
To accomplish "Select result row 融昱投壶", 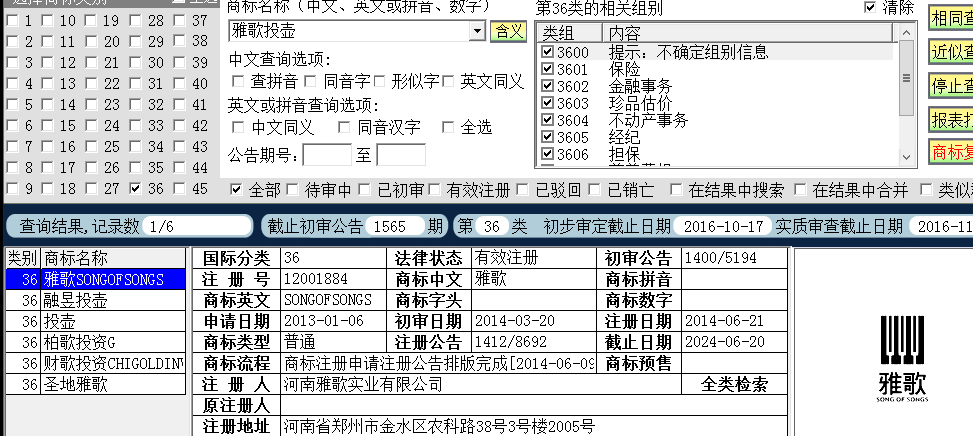I will click(96, 301).
